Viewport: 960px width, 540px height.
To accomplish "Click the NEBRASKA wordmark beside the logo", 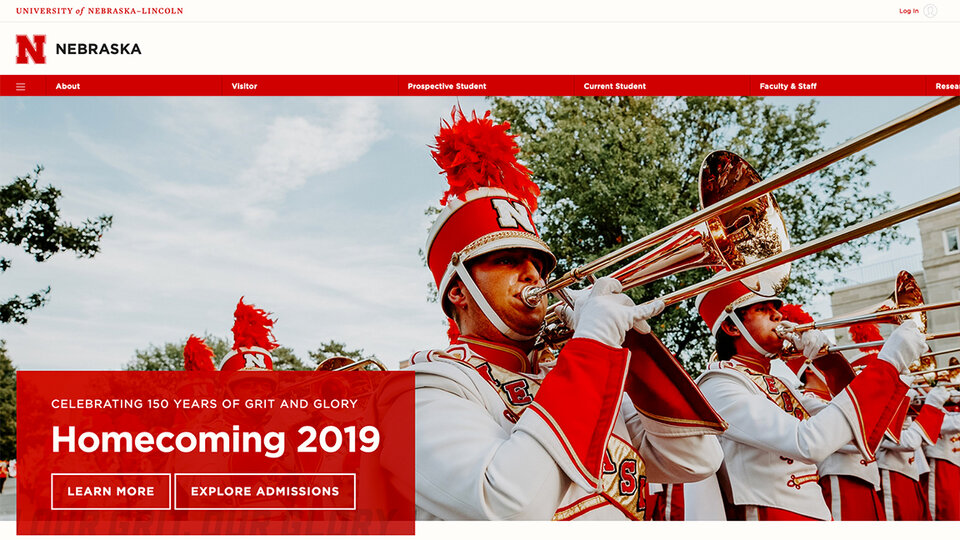I will 99,49.
